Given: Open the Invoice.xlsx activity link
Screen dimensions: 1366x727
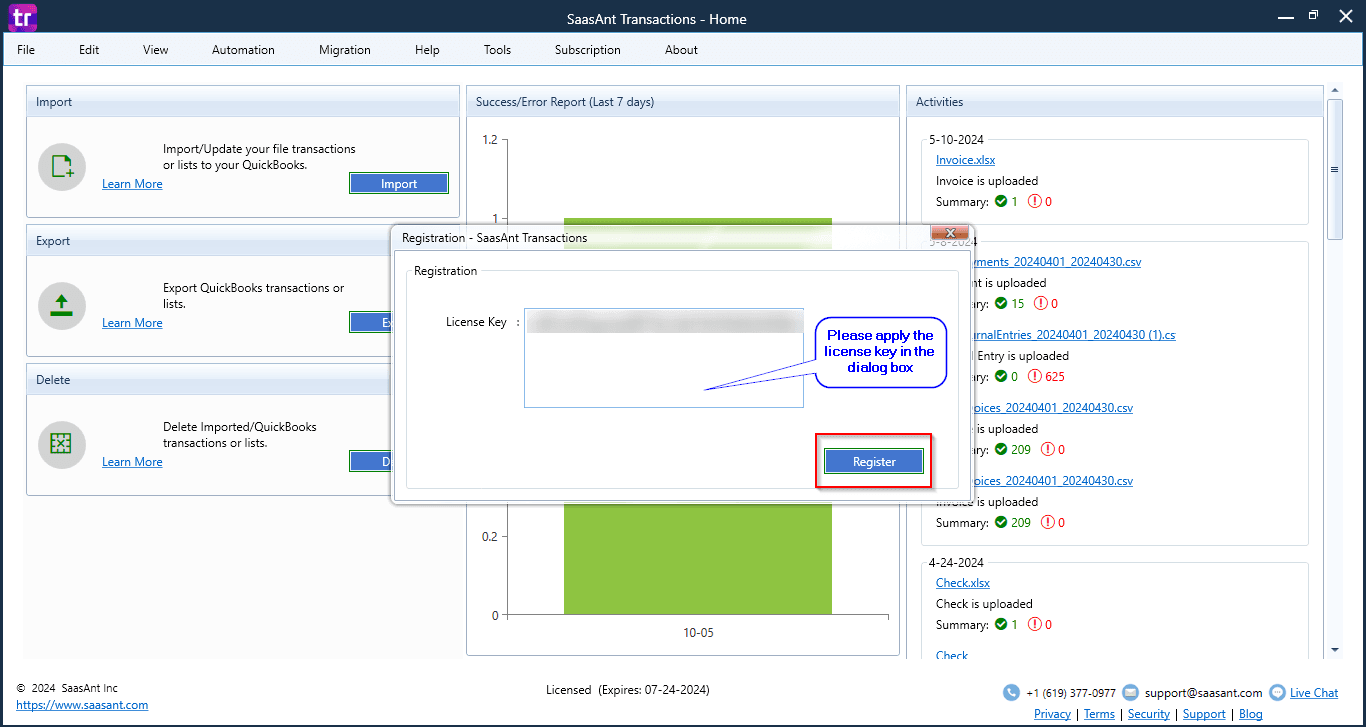Looking at the screenshot, I should coord(965,160).
